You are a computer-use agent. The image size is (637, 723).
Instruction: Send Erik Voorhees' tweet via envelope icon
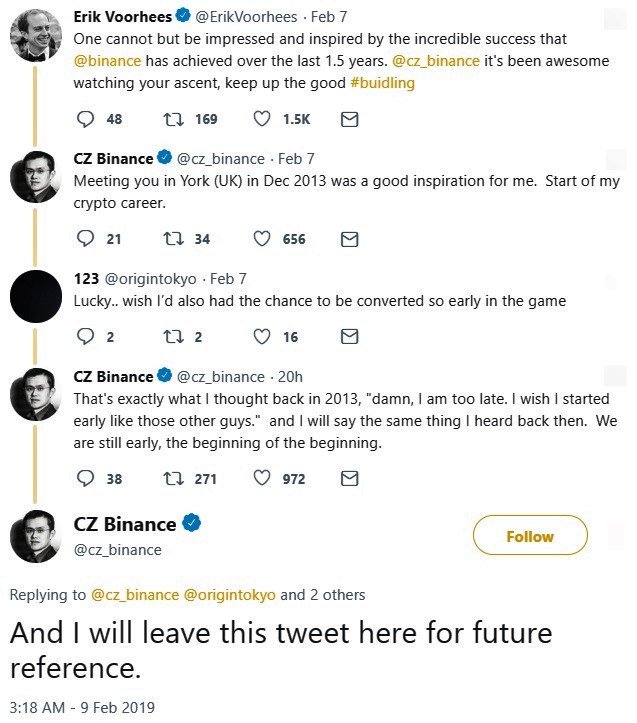350,119
